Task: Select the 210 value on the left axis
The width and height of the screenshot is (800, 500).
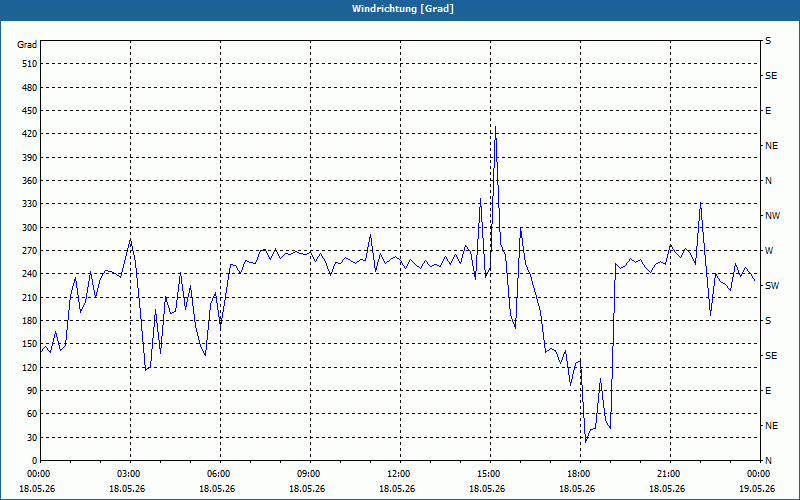Action: pyautogui.click(x=30, y=297)
